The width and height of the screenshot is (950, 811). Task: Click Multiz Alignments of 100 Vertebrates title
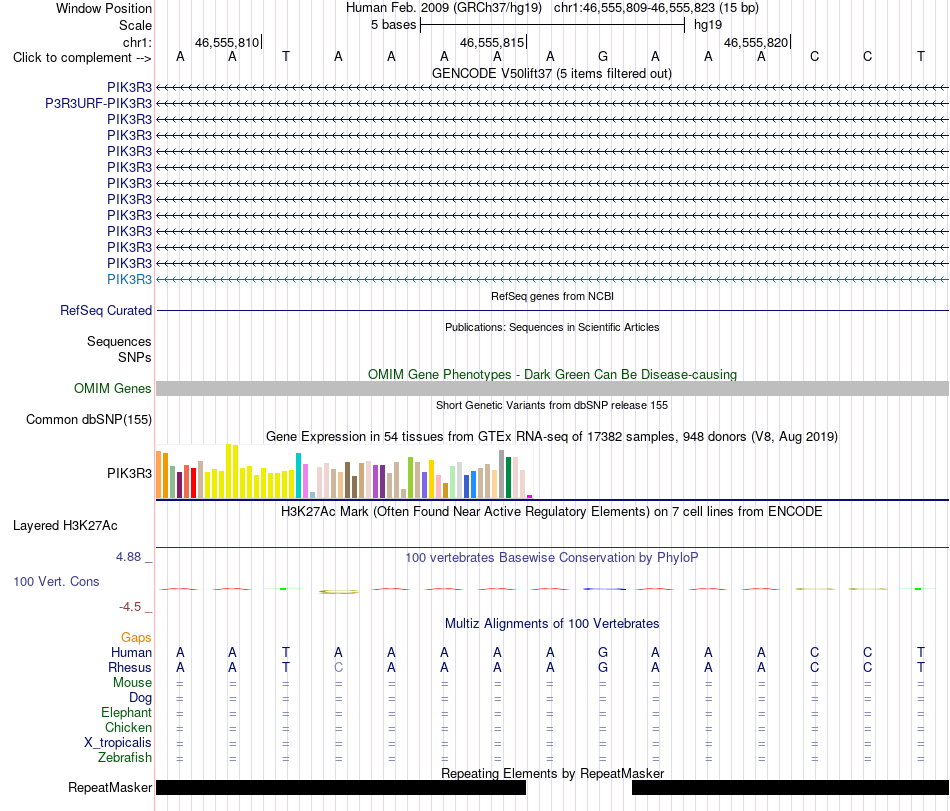[552, 623]
